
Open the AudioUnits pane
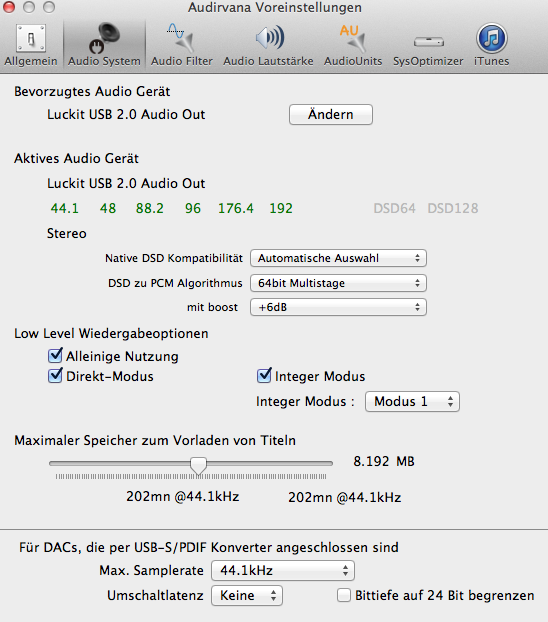[353, 45]
